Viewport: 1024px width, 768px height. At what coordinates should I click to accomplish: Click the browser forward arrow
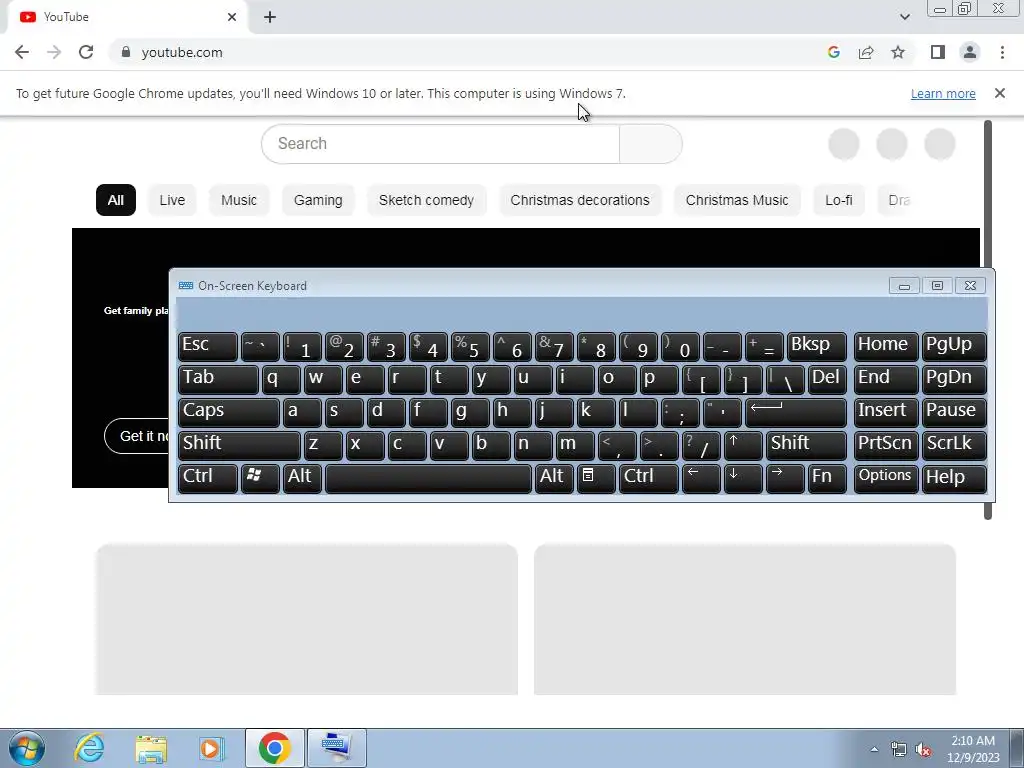click(x=54, y=52)
